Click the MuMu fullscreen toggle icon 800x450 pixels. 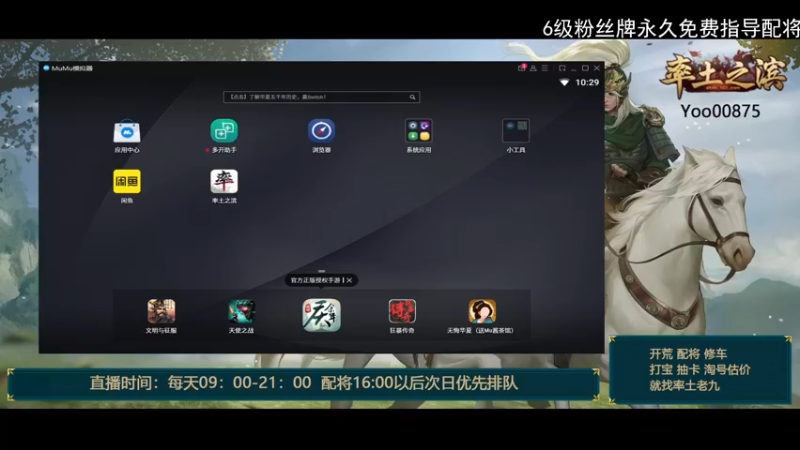point(562,68)
